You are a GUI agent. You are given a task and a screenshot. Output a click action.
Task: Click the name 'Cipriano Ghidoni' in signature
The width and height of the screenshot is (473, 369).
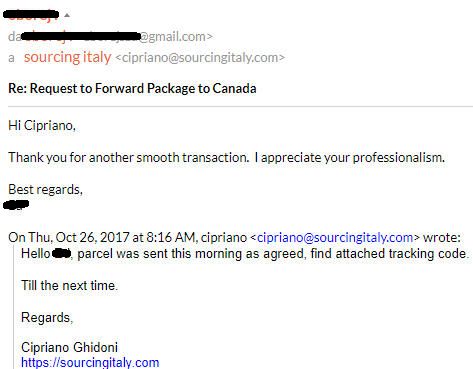pos(69,347)
